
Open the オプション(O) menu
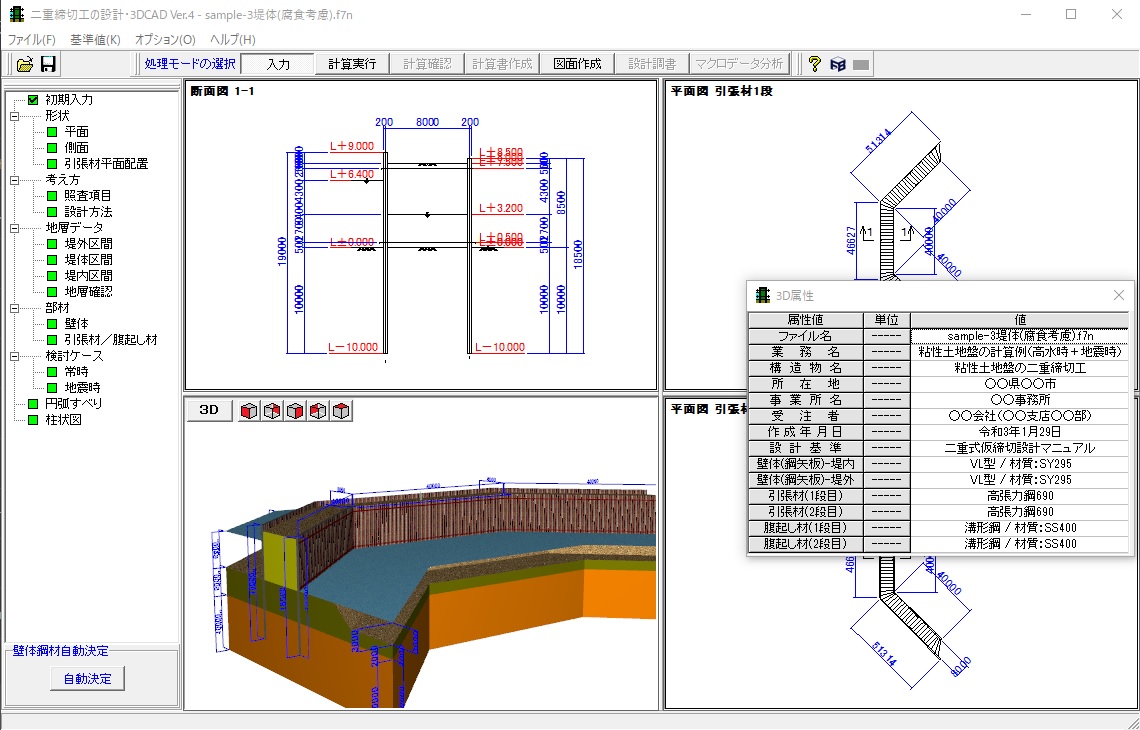coord(165,39)
